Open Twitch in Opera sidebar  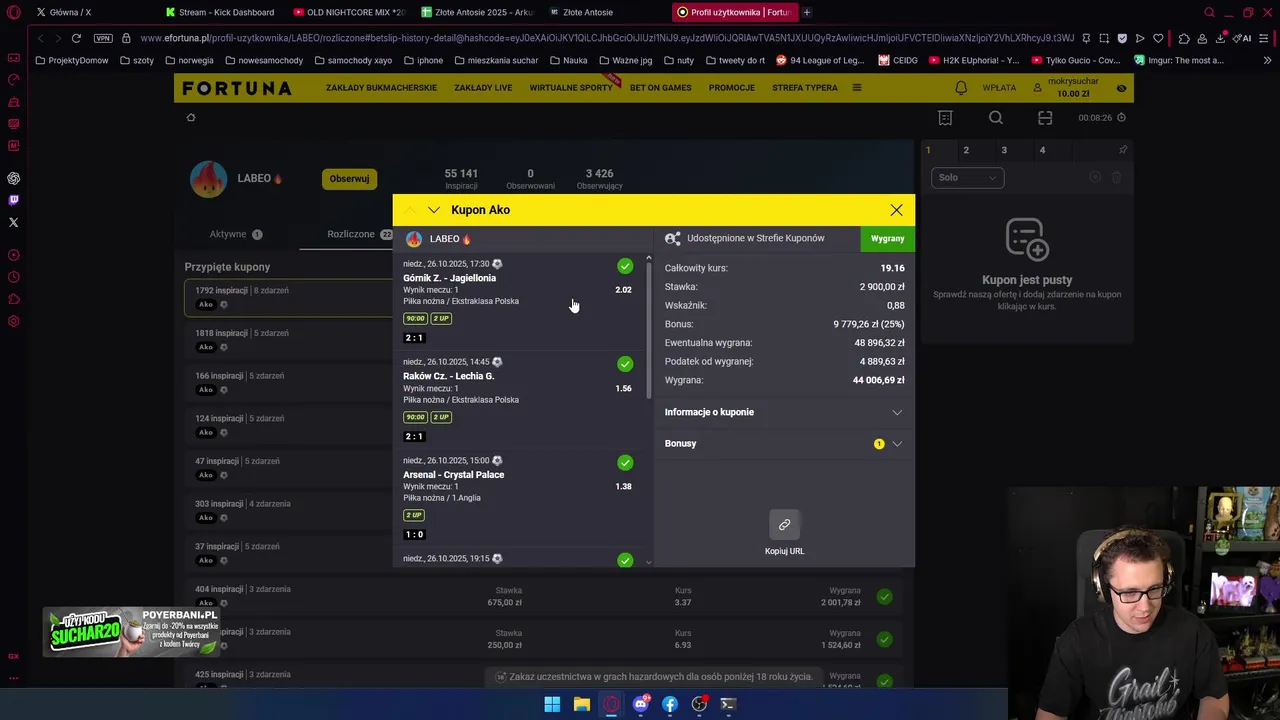click(x=13, y=200)
